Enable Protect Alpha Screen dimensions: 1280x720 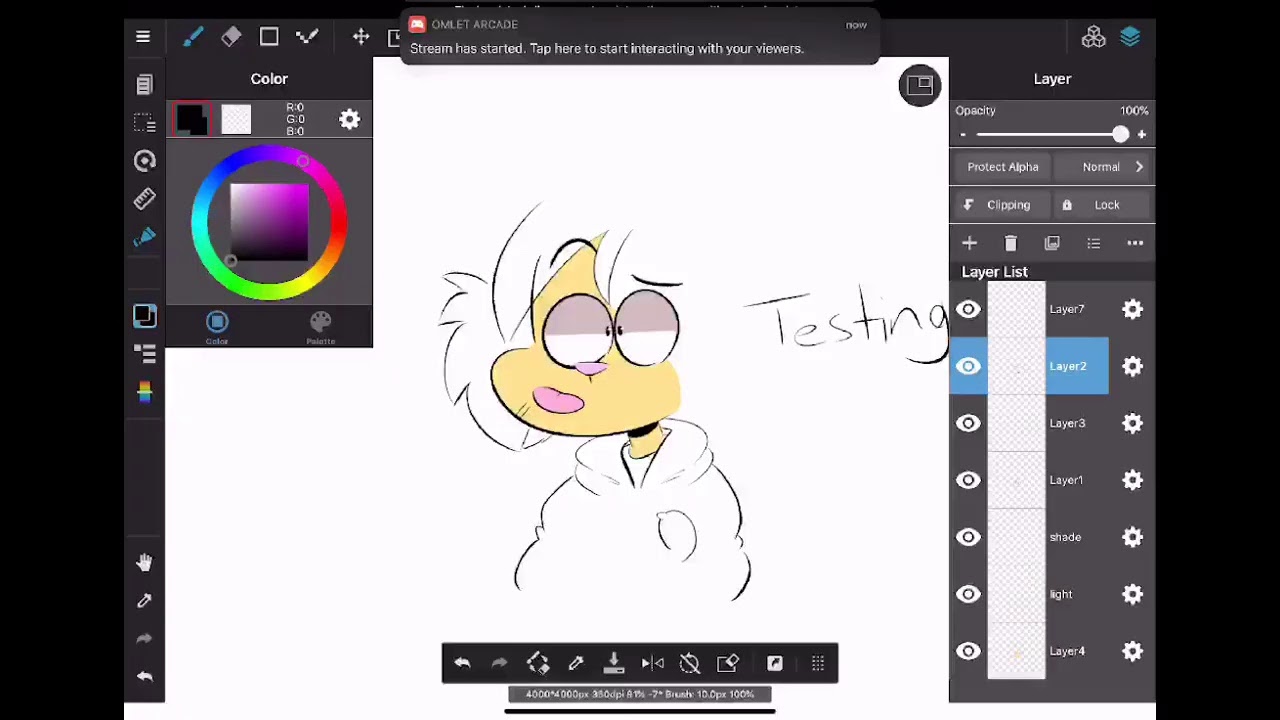pyautogui.click(x=1003, y=167)
